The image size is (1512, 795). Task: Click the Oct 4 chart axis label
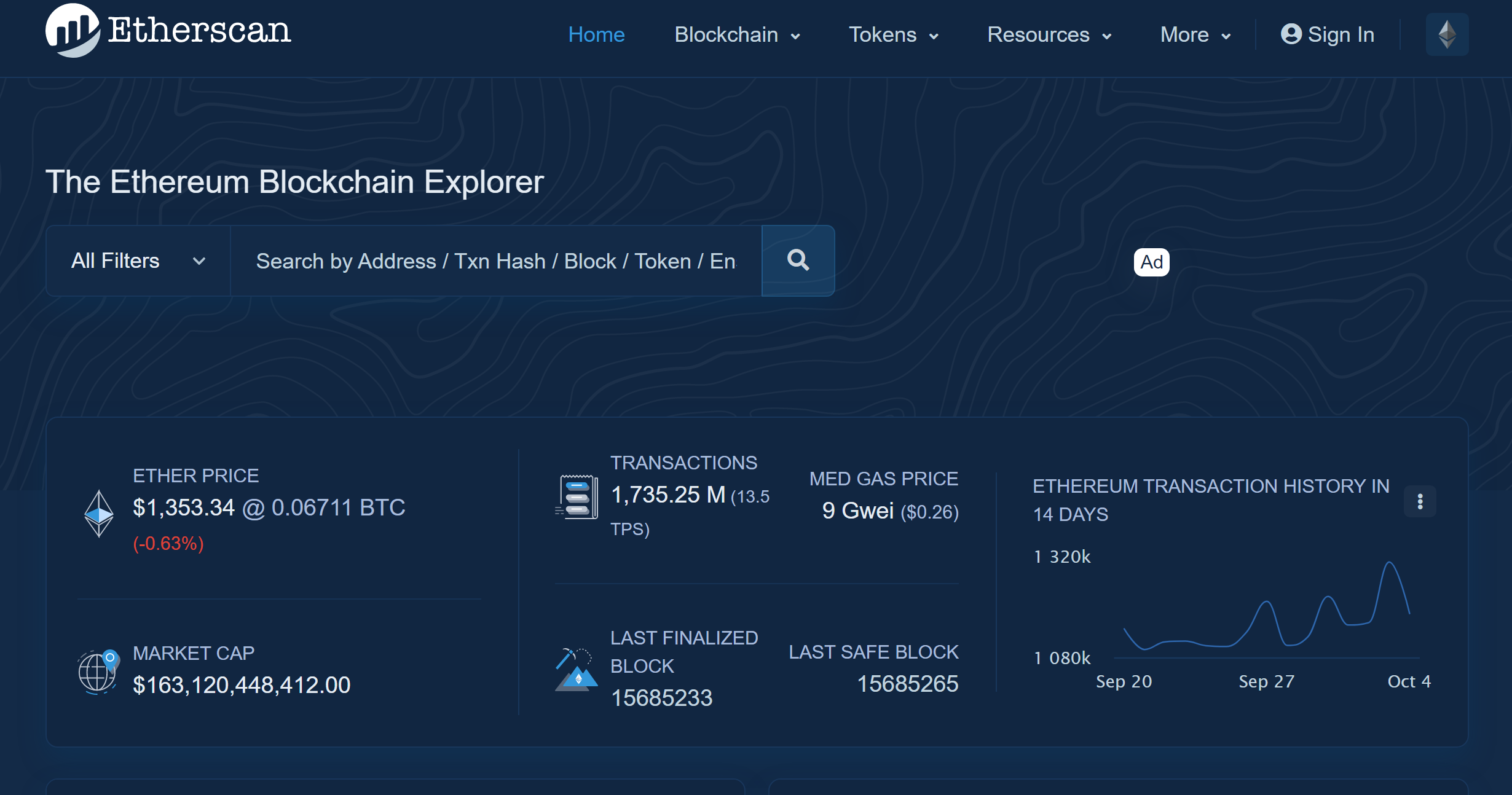[1409, 682]
